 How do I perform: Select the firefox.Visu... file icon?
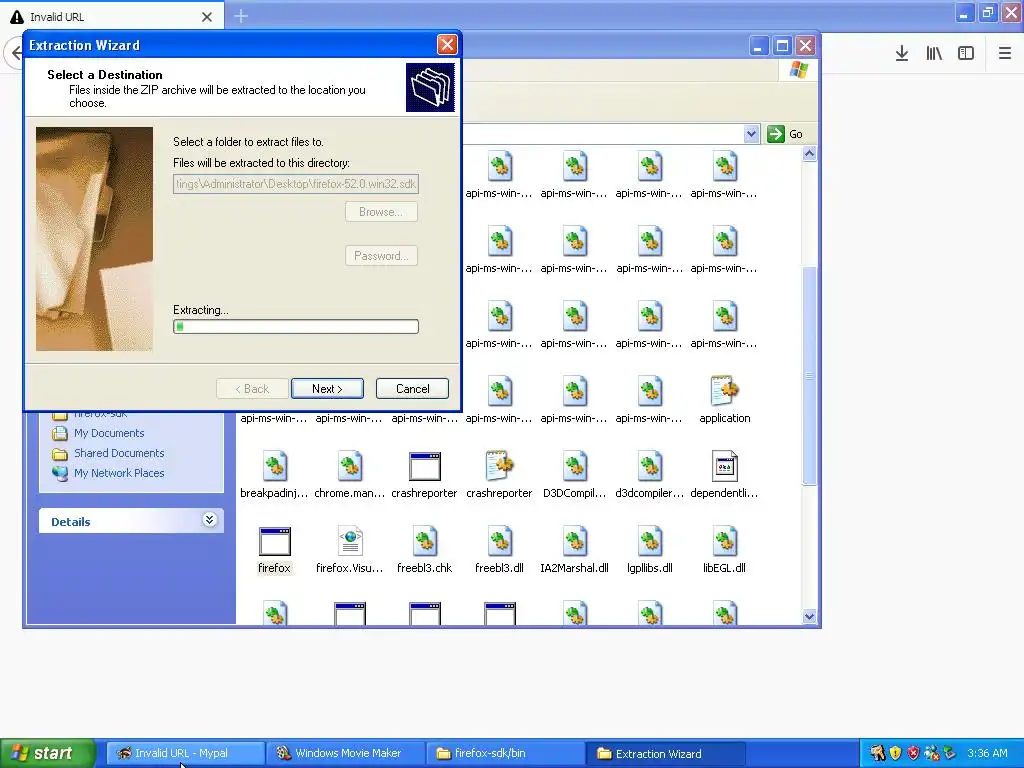(350, 541)
